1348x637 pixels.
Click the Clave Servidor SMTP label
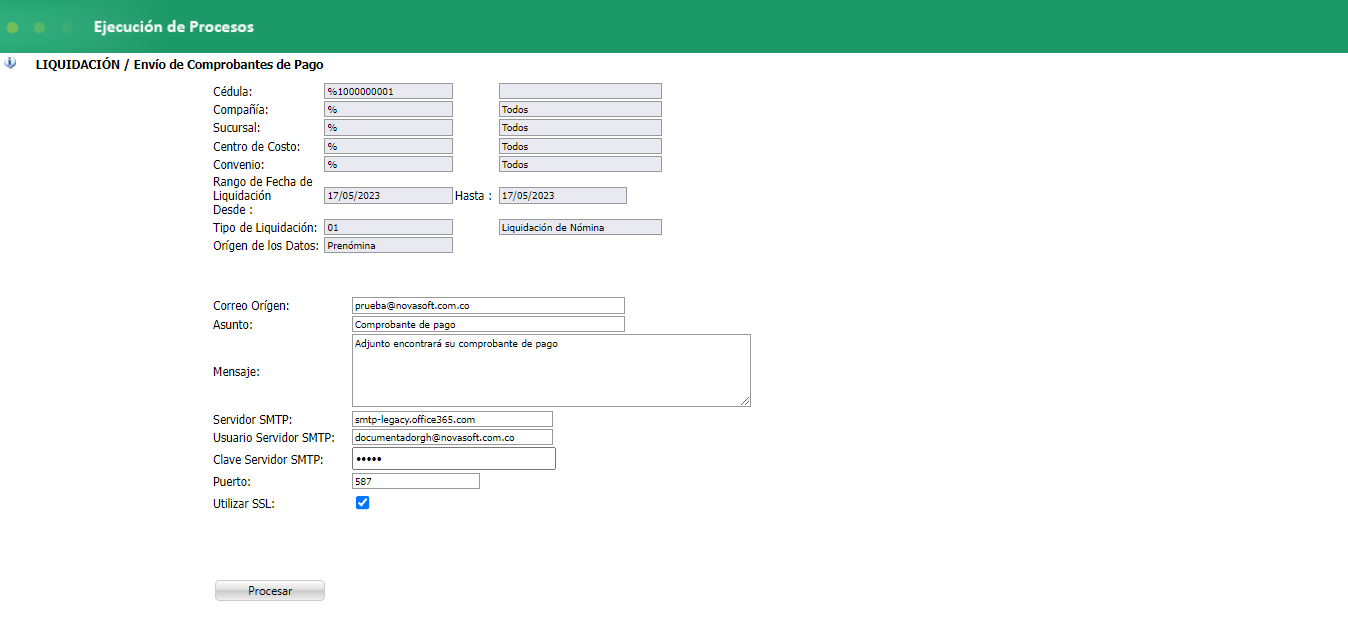click(x=266, y=460)
